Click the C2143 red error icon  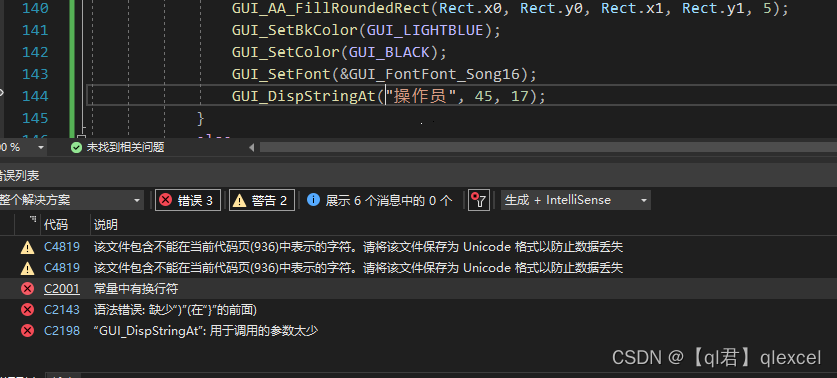click(x=27, y=310)
